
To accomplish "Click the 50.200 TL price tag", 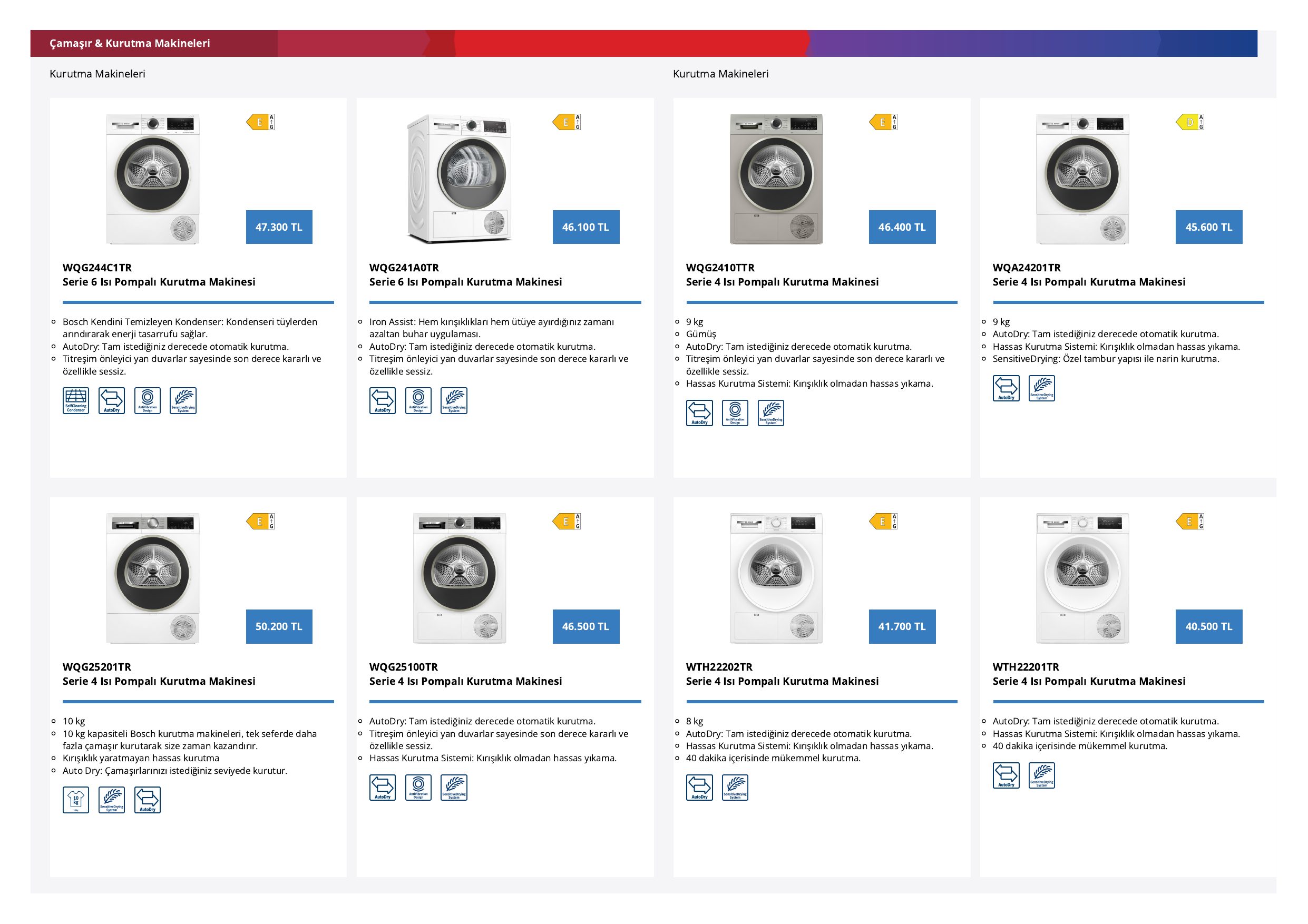I will (x=279, y=627).
